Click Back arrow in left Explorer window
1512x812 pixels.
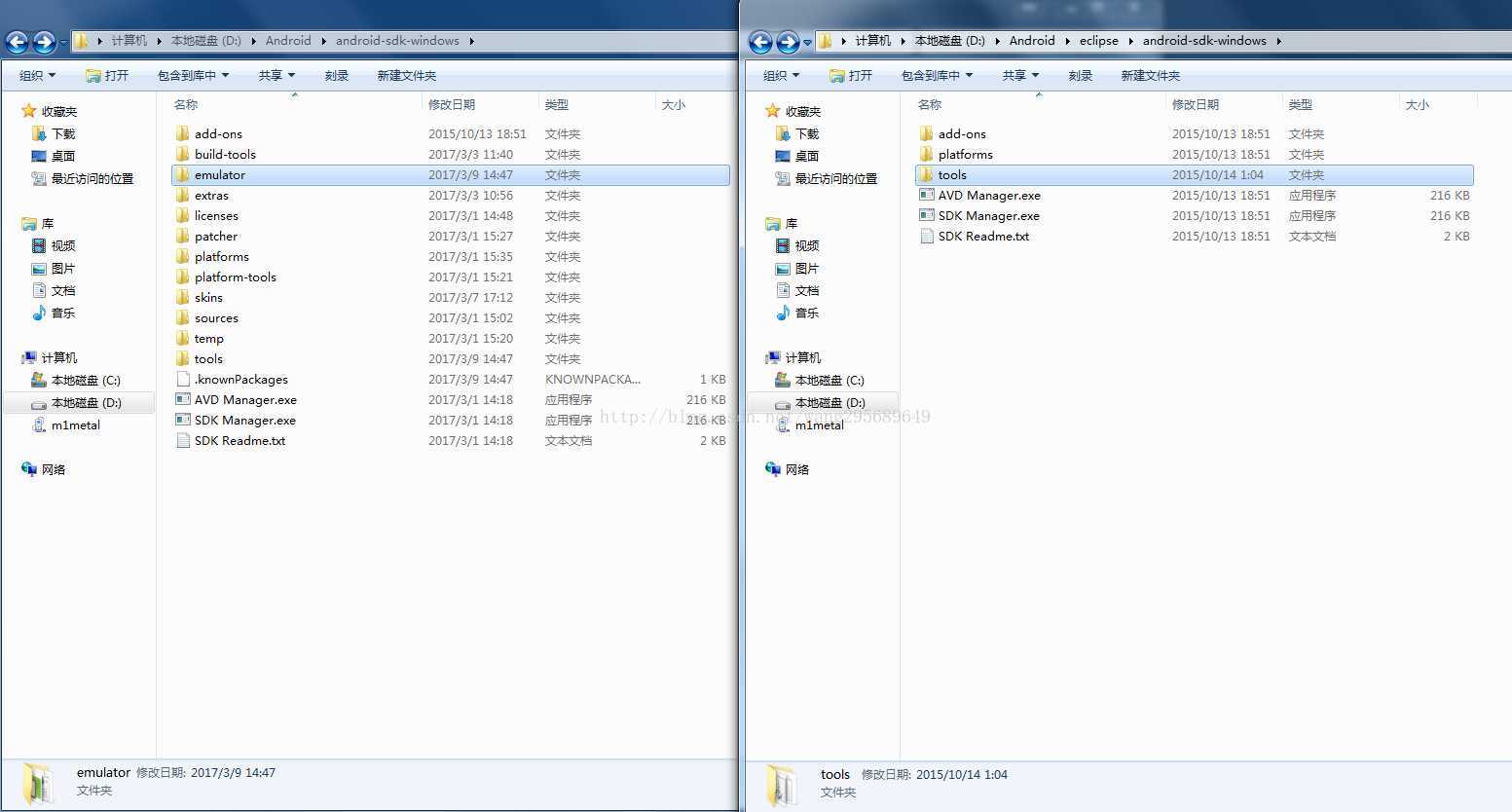coord(18,42)
